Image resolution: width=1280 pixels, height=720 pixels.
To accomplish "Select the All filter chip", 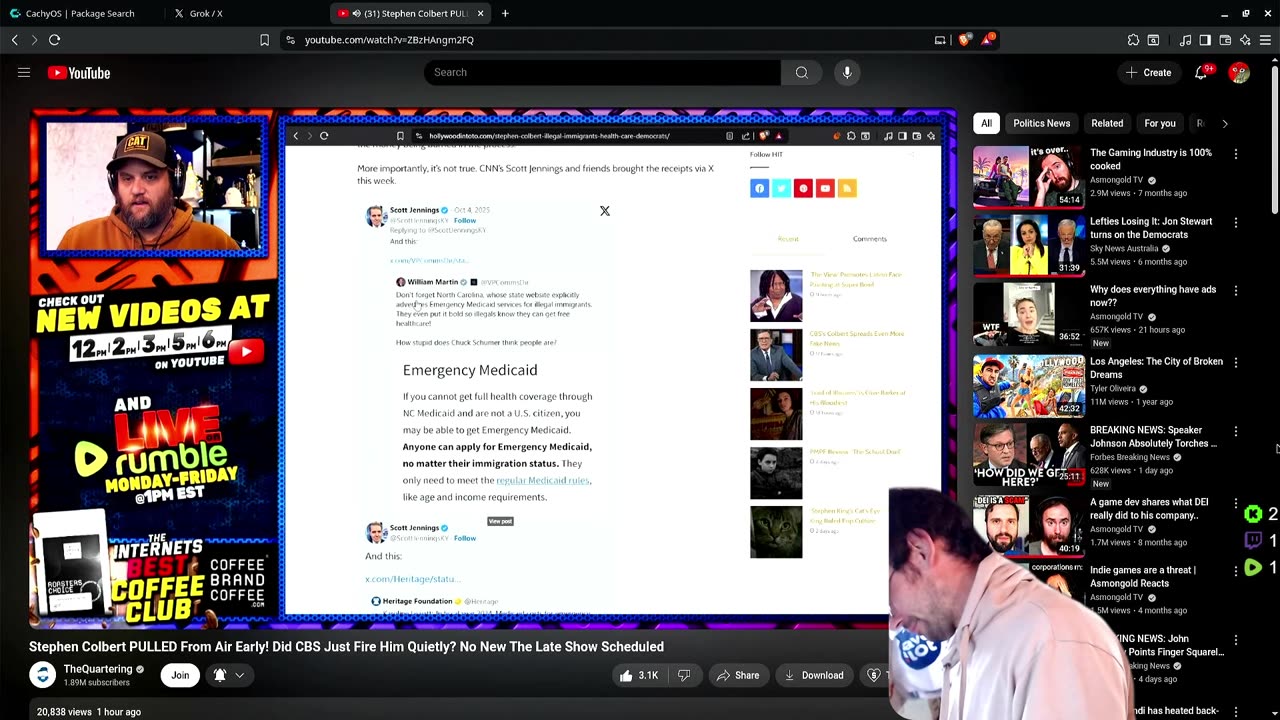I will point(986,123).
